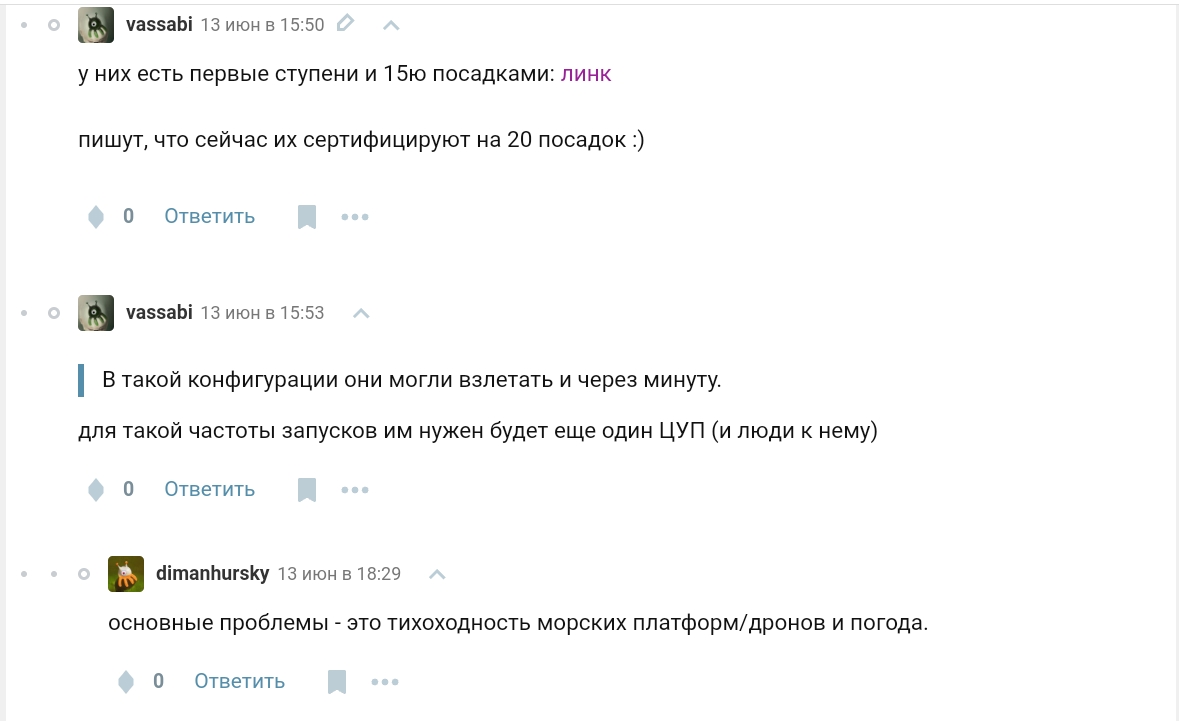The image size is (1179, 721).
Task: Open dimanhursky's profile via username
Action: 212,574
